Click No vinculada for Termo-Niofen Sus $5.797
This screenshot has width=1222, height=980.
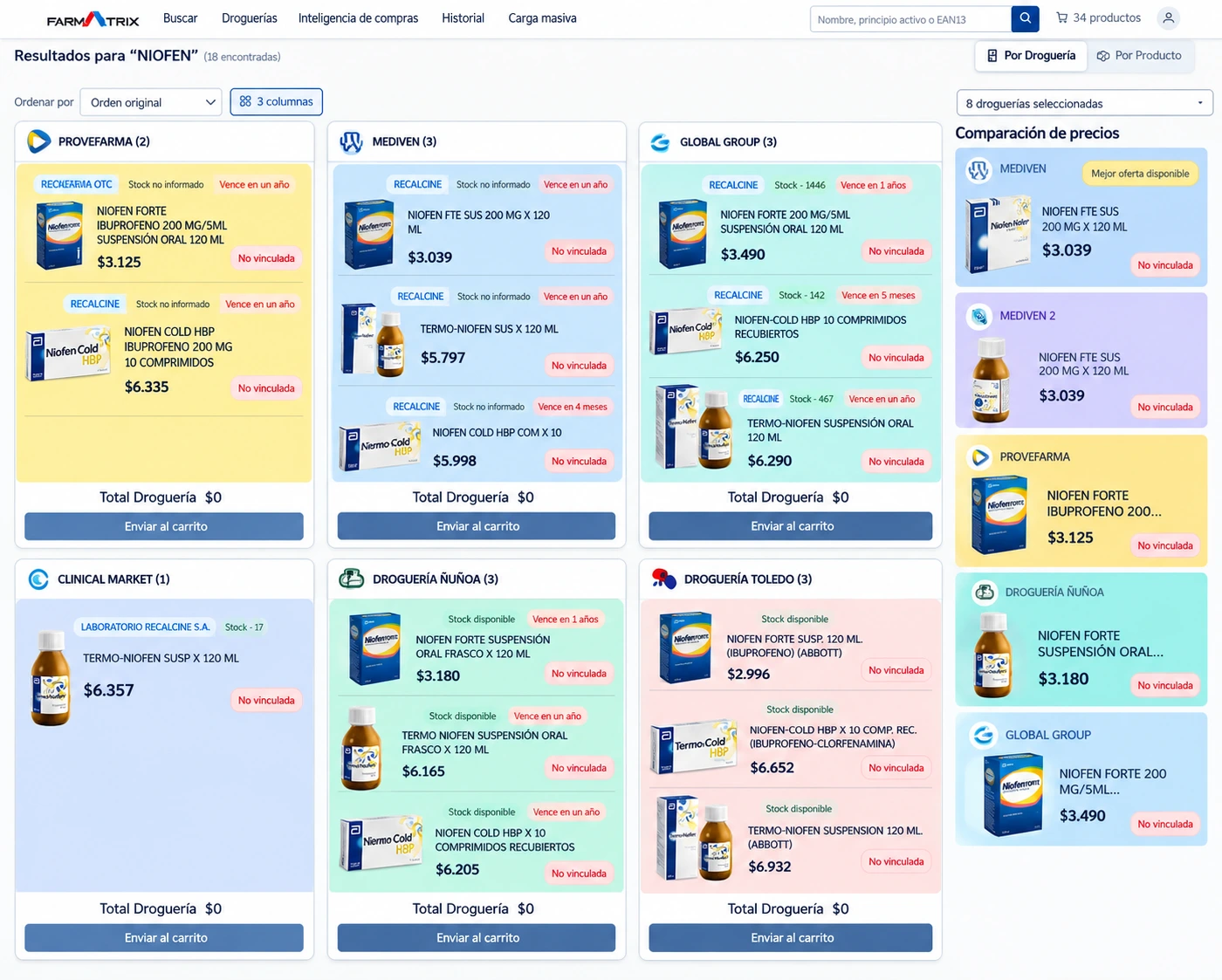pyautogui.click(x=579, y=366)
